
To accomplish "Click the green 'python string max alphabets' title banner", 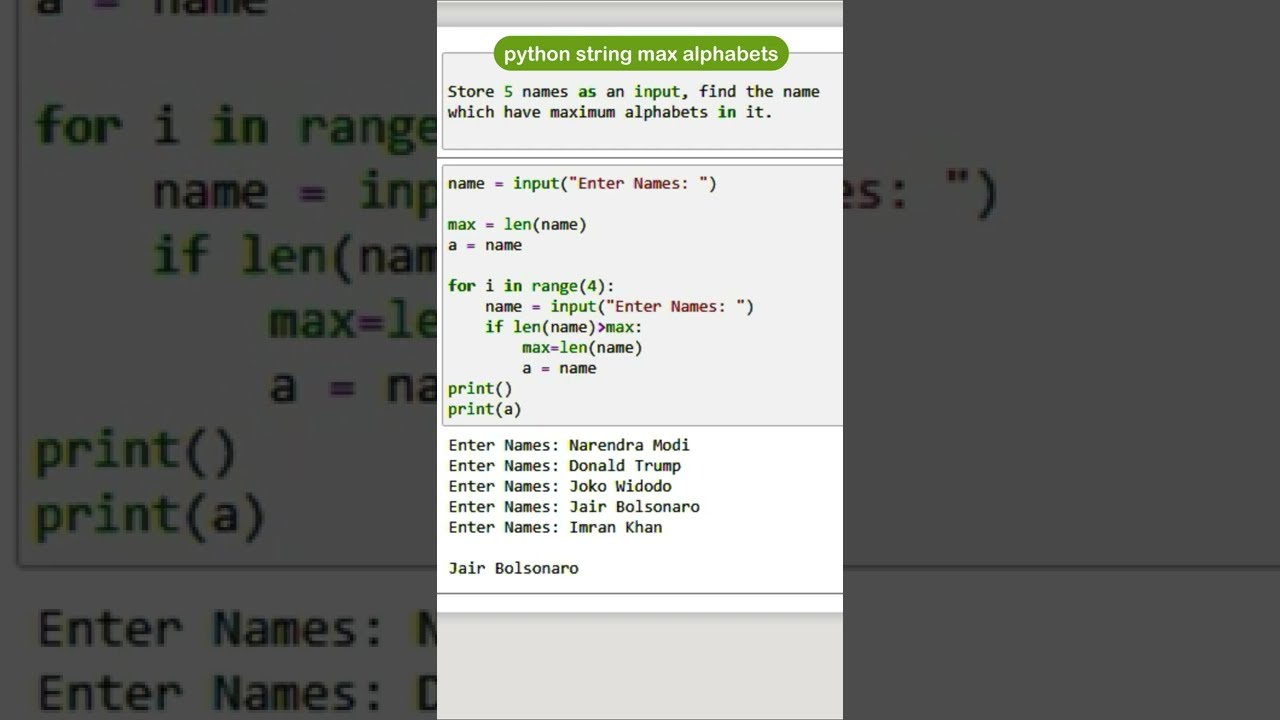I will pos(641,54).
